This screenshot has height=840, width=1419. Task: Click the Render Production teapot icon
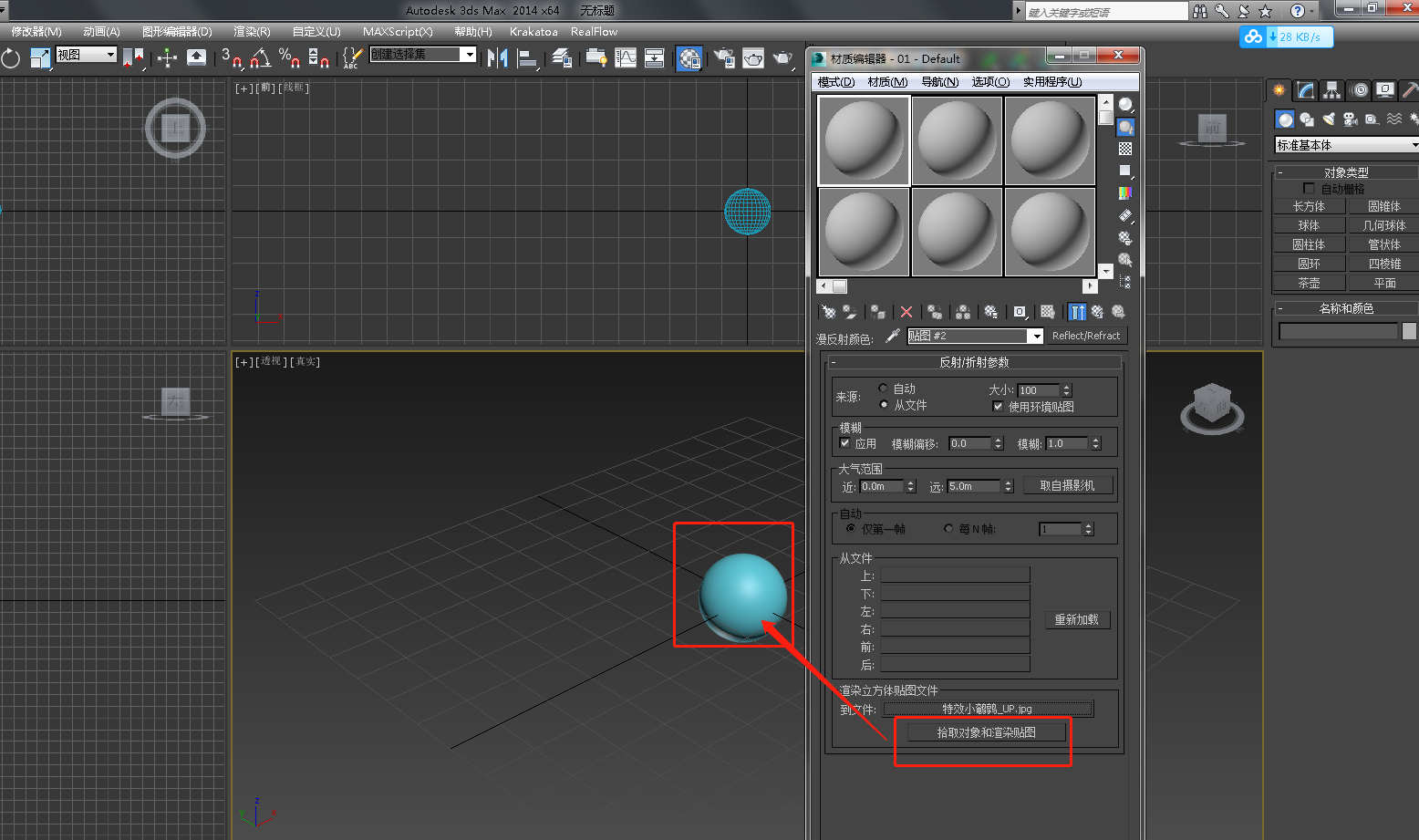tap(782, 58)
